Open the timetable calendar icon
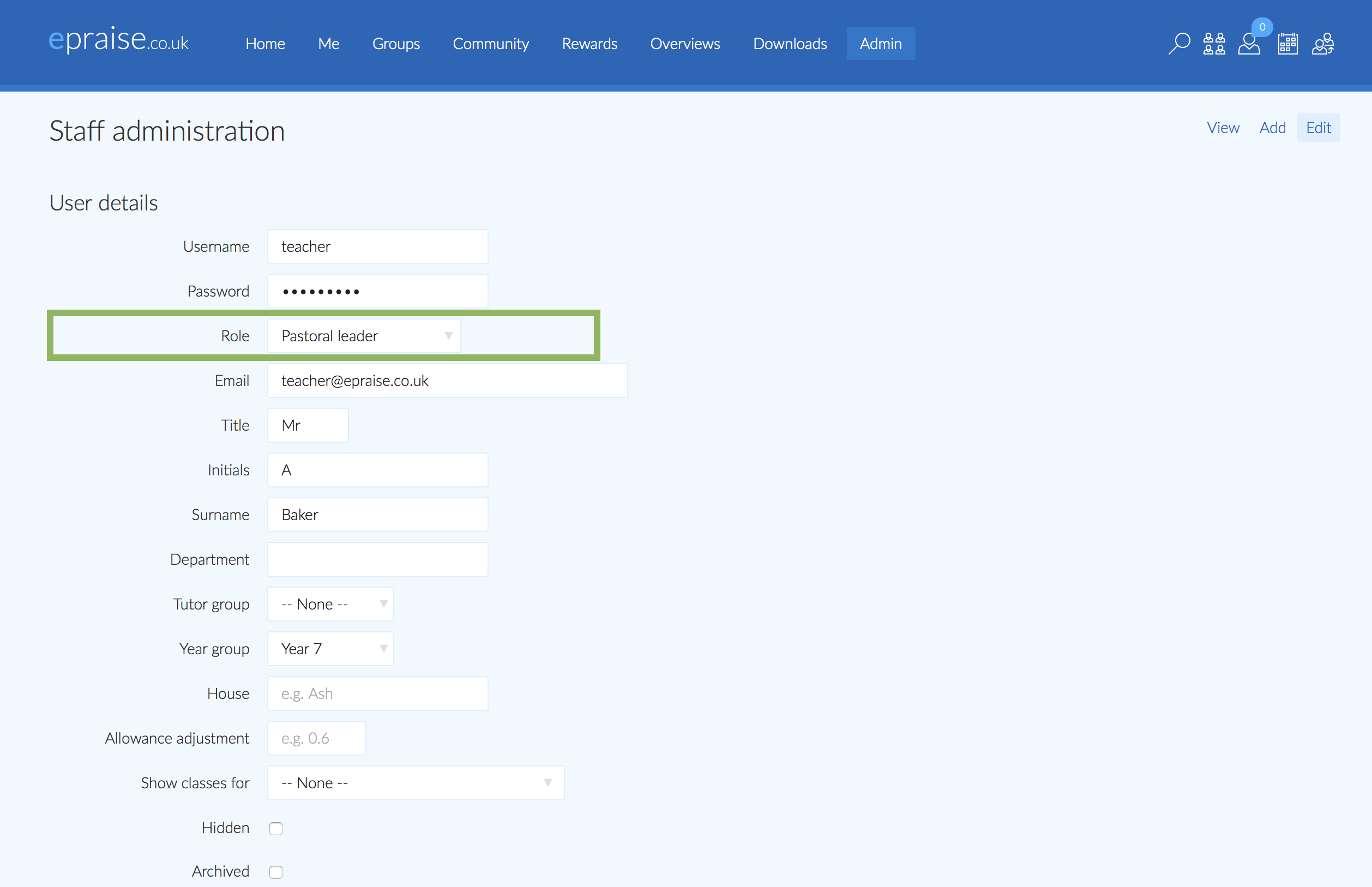Screen dimensions: 1372x887 point(1288,43)
